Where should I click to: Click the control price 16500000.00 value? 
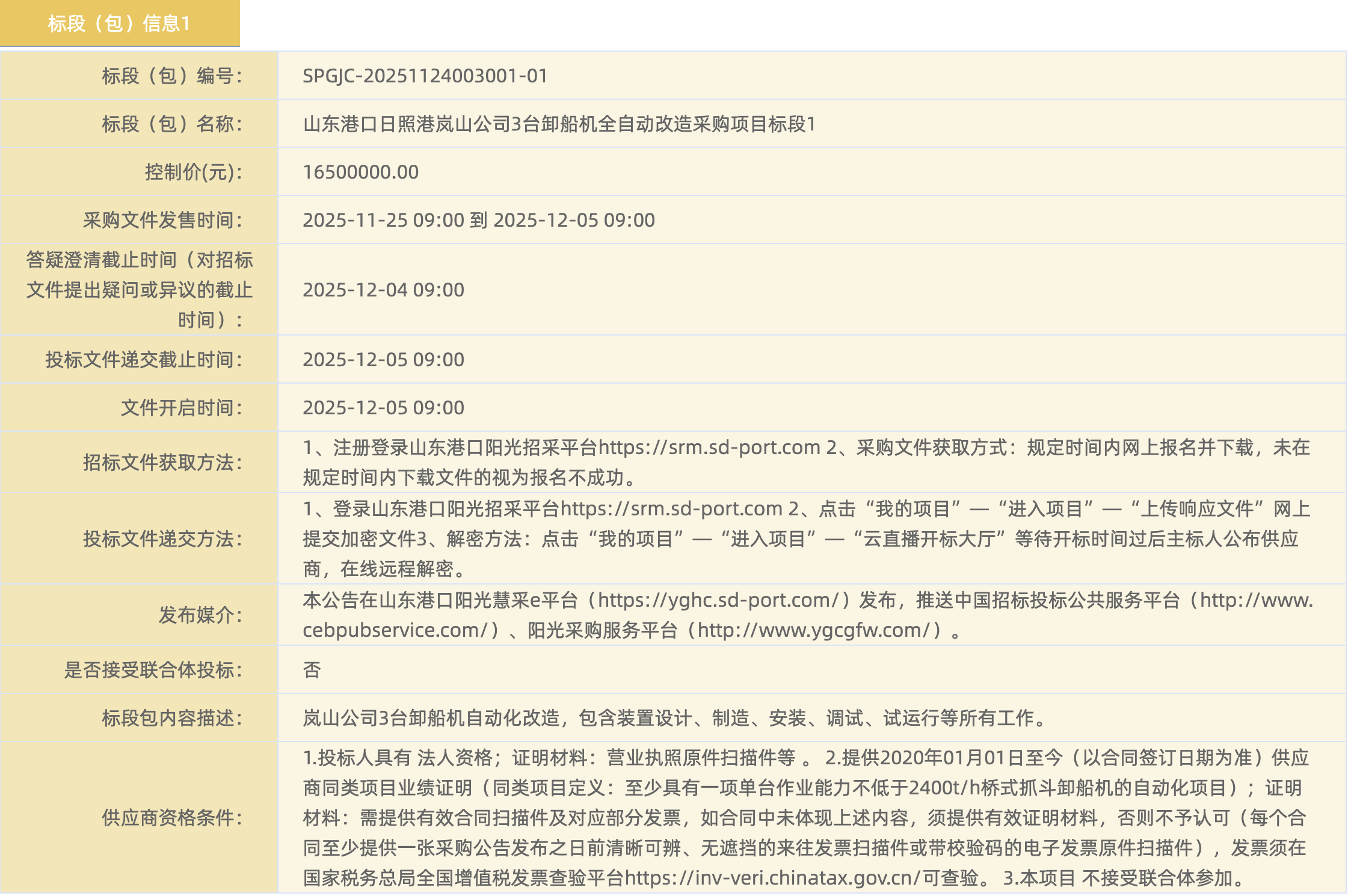click(360, 172)
